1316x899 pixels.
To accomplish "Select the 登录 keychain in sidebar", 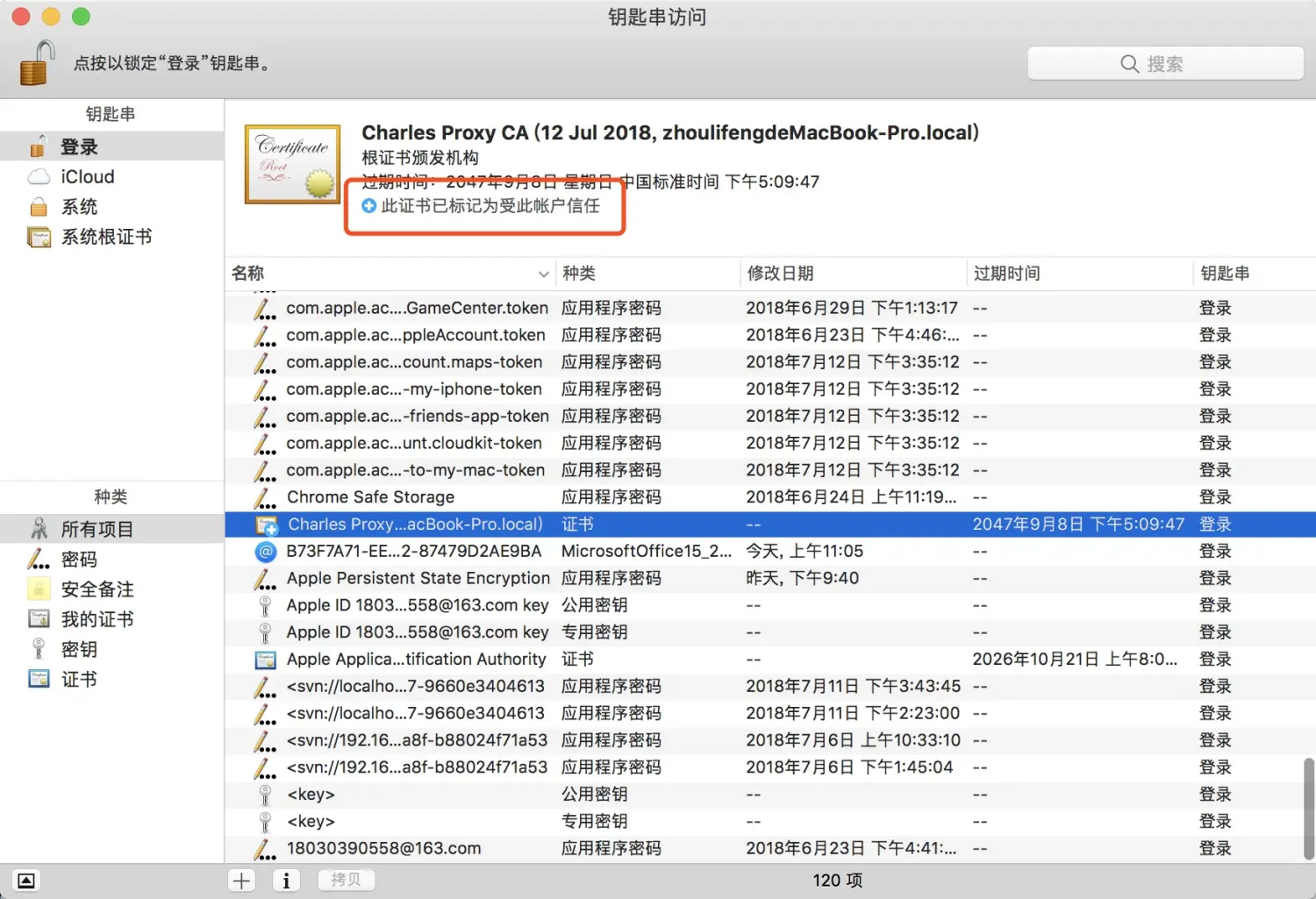I will point(111,146).
